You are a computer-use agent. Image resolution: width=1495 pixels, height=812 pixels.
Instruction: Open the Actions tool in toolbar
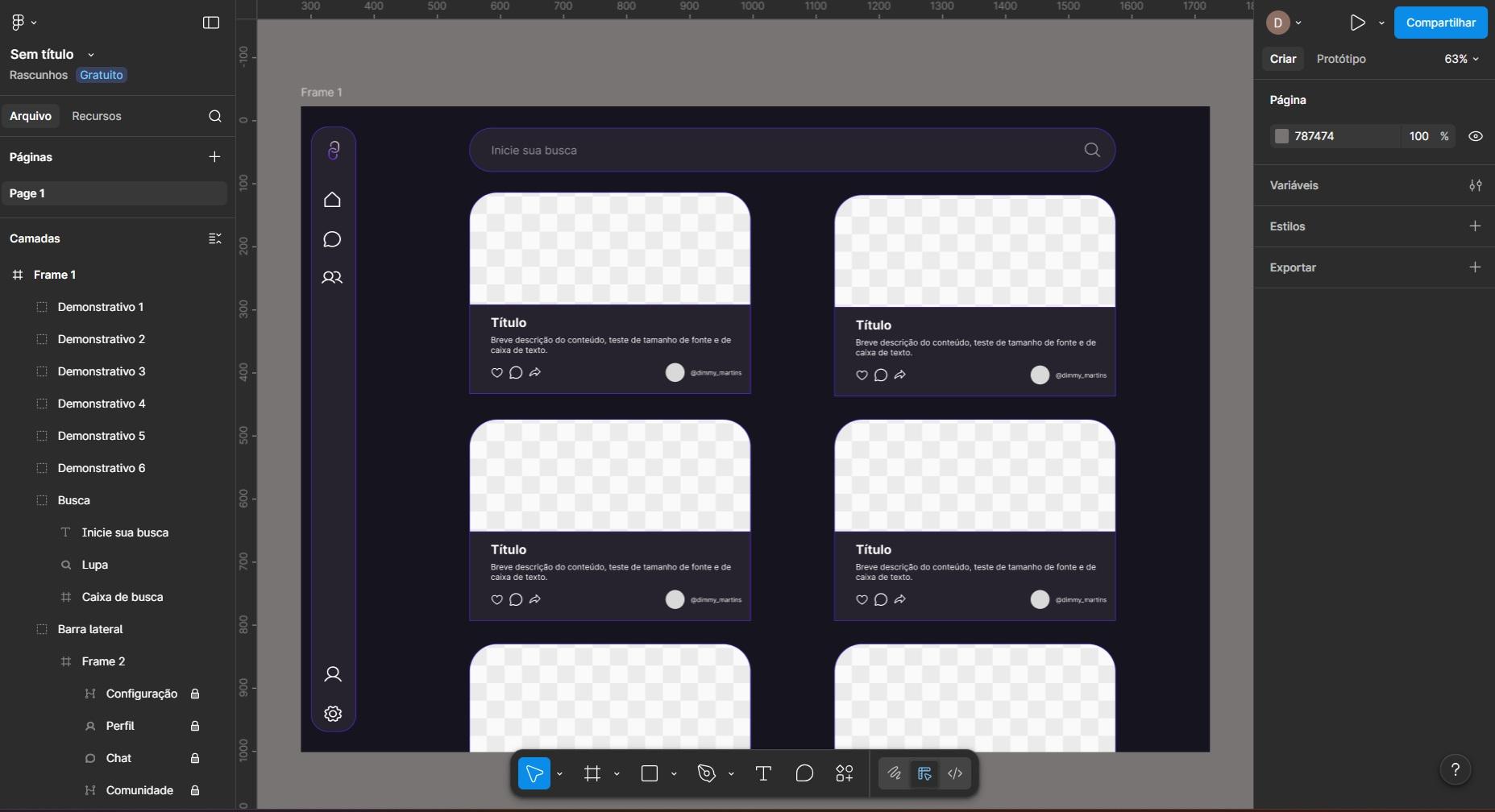[845, 773]
